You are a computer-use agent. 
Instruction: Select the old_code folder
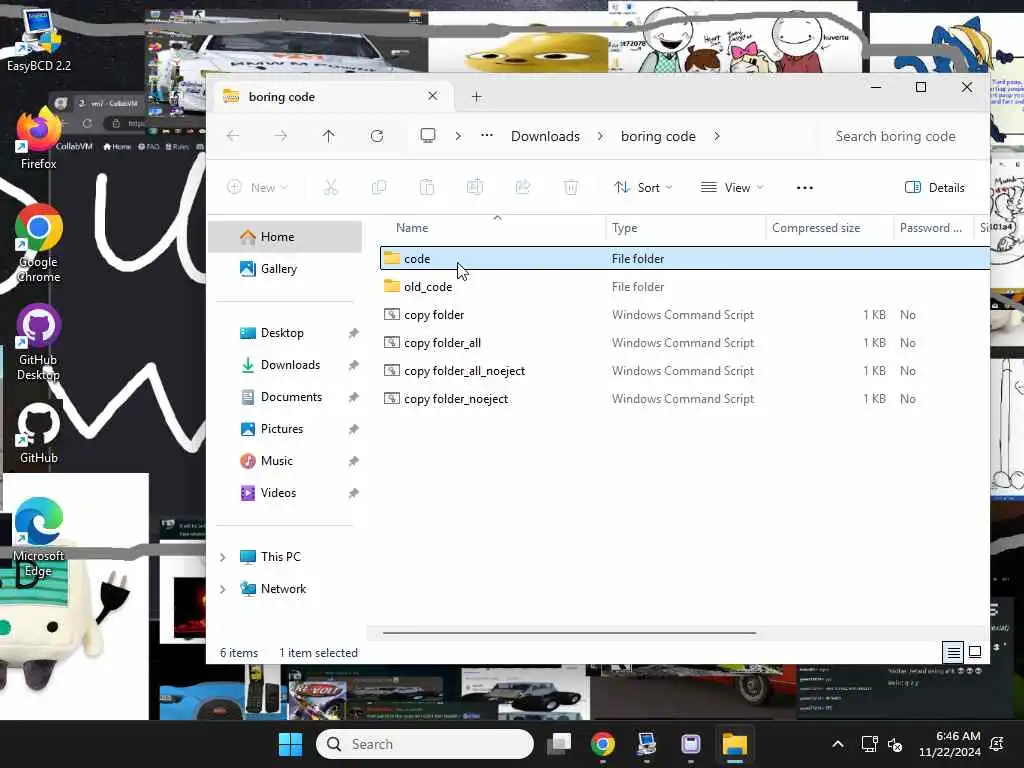tap(684, 287)
